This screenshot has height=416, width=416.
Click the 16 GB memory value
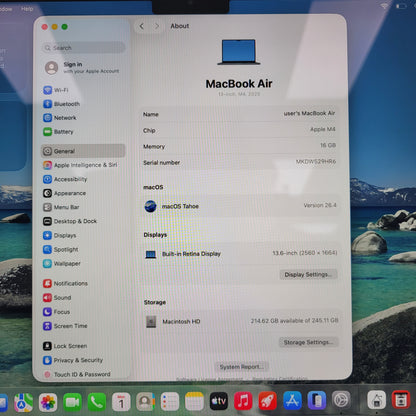tap(328, 145)
